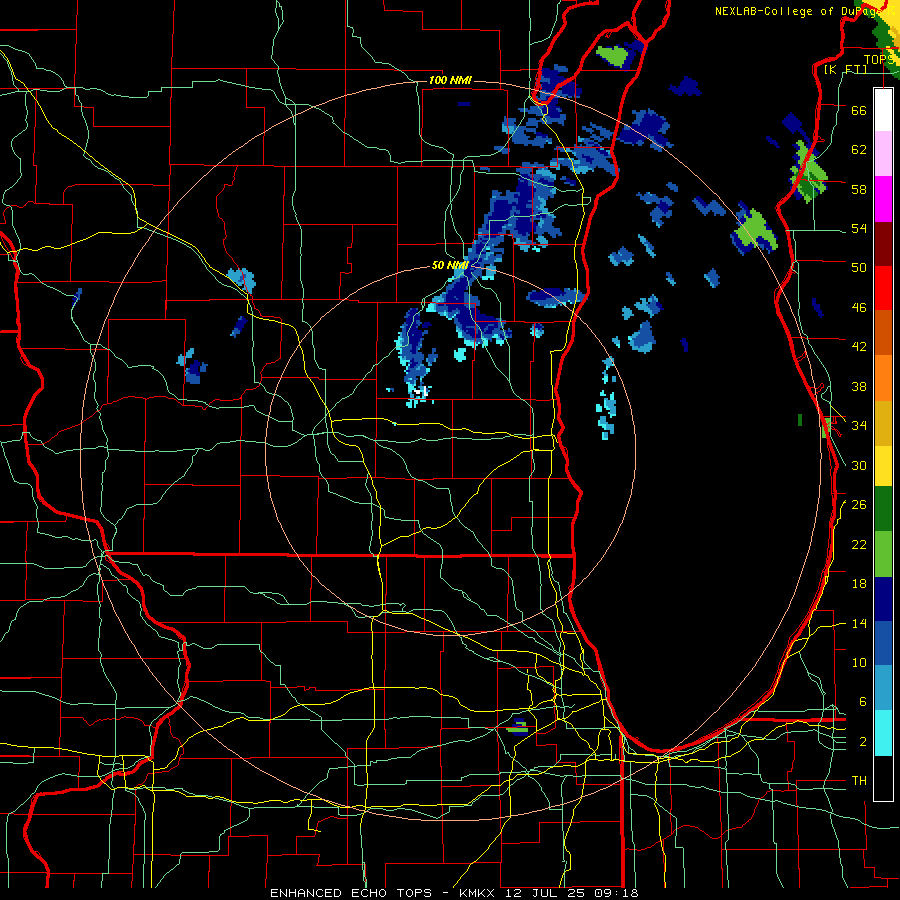The image size is (900, 900).
Task: Click the "66" legend scale value
Action: 859,111
